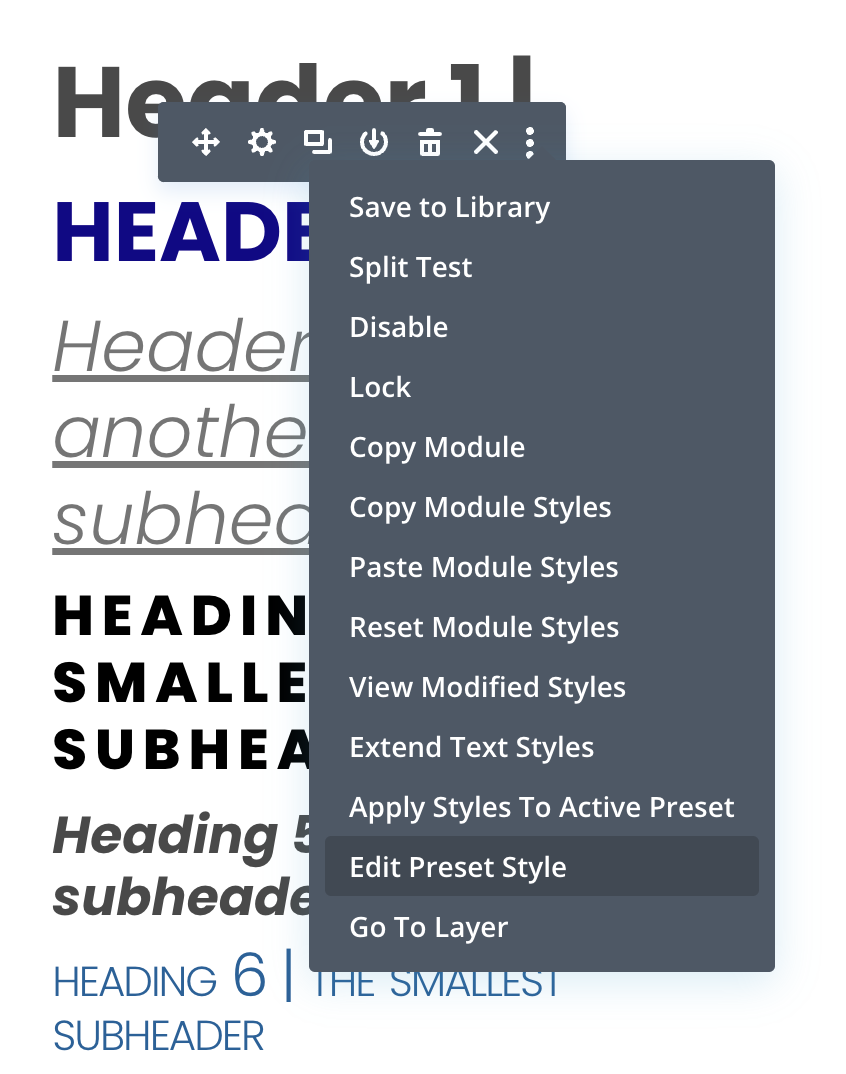Open View Modified Styles

coord(487,687)
